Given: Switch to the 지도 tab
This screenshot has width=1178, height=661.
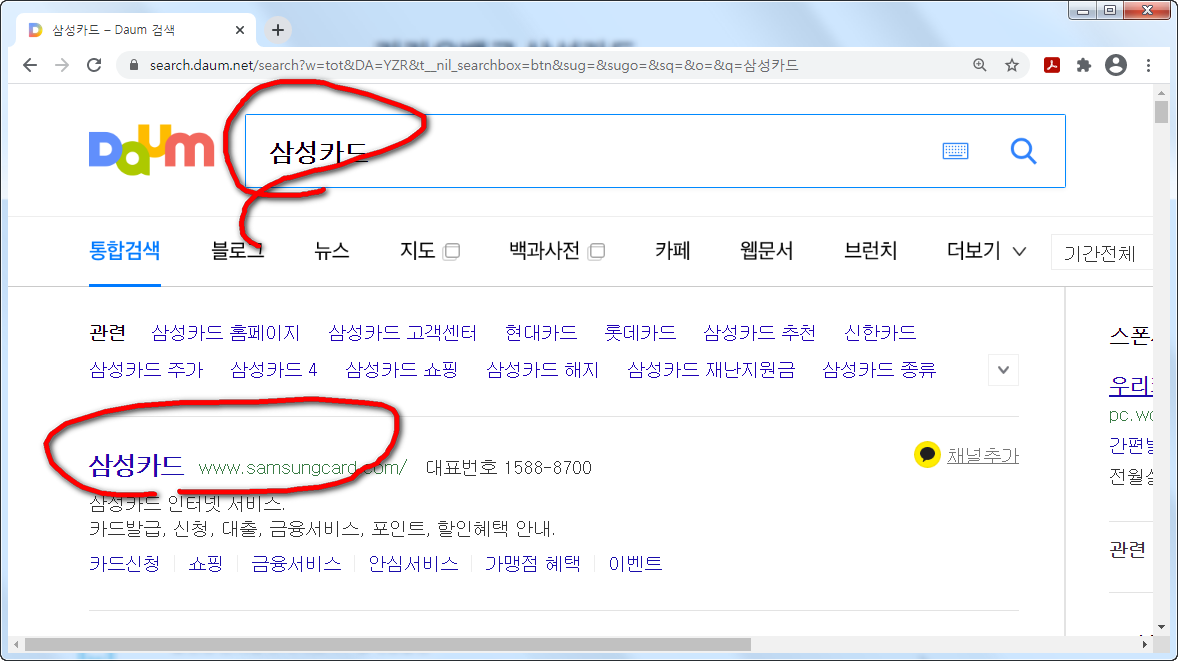Looking at the screenshot, I should [418, 250].
